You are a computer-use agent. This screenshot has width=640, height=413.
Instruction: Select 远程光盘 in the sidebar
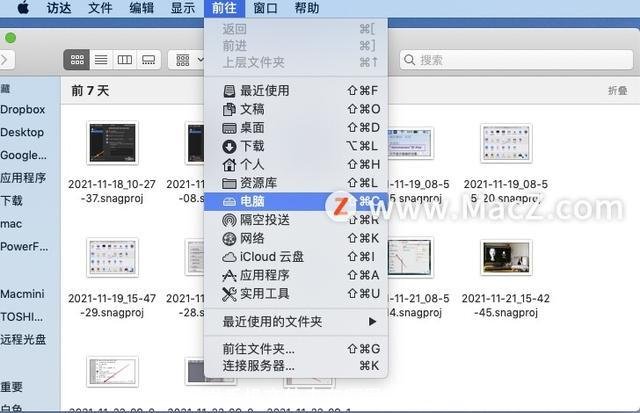pos(23,340)
